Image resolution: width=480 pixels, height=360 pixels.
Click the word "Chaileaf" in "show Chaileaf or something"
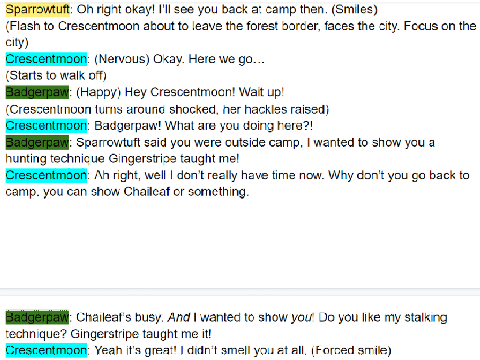147,192
